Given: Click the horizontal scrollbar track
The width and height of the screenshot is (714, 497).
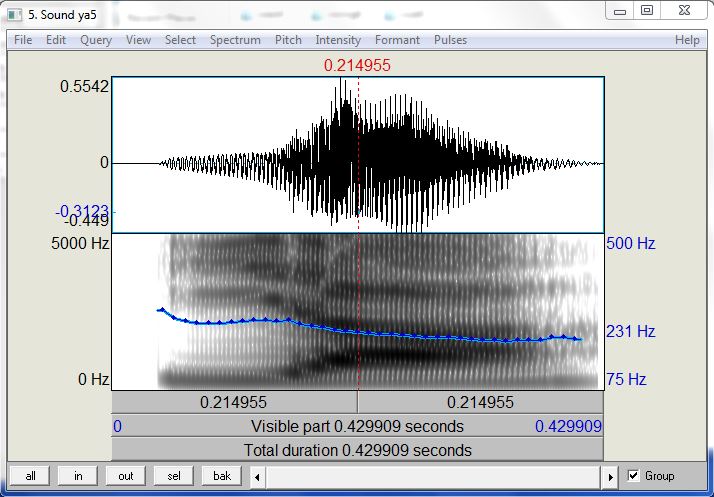Looking at the screenshot, I should click(434, 477).
